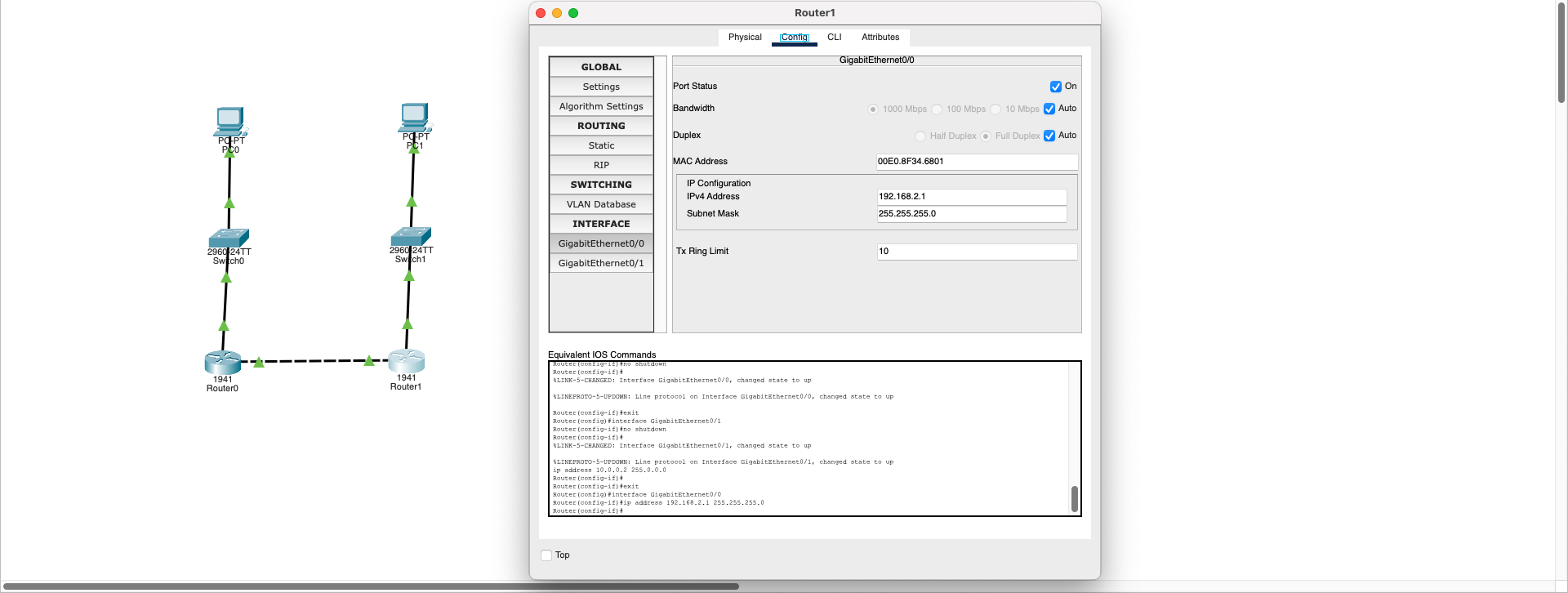This screenshot has width=1568, height=593.
Task: Select the Router0 1941 router icon
Action: (222, 362)
